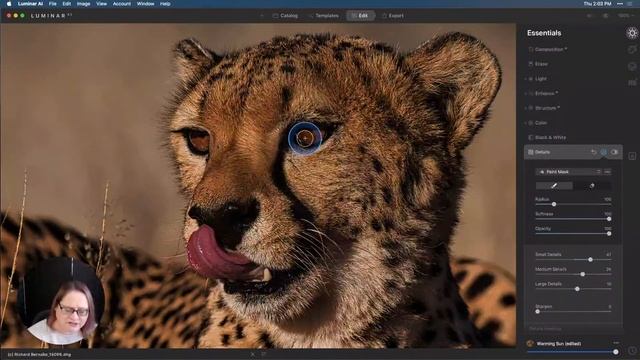Click the Medium Details slider handle
The image size is (640, 360).
tap(582, 274)
